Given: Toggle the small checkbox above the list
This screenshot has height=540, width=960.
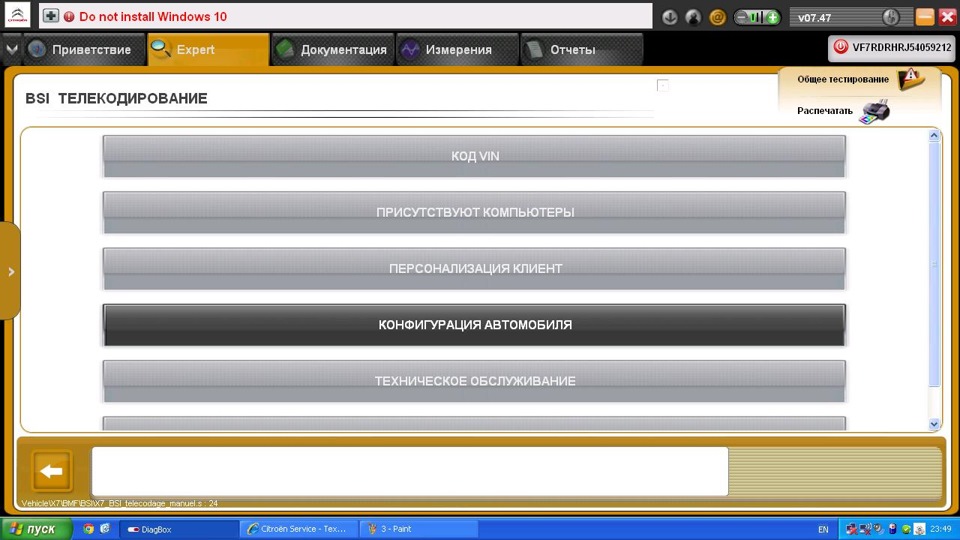Looking at the screenshot, I should (x=662, y=86).
